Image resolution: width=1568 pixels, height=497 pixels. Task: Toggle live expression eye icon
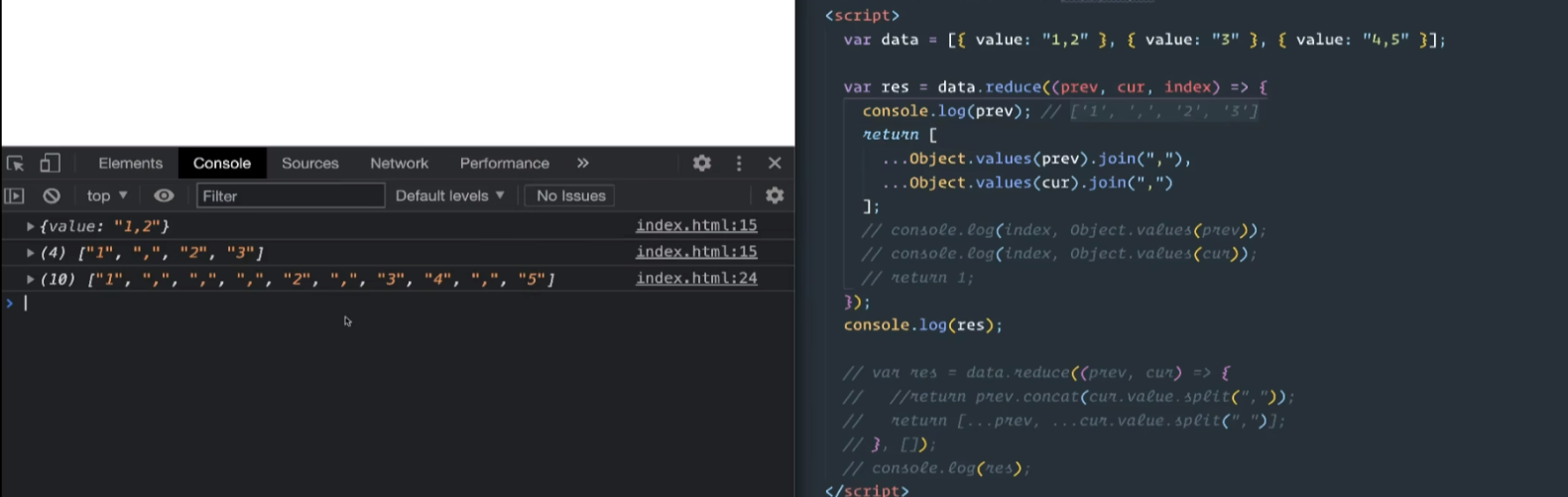coord(164,196)
